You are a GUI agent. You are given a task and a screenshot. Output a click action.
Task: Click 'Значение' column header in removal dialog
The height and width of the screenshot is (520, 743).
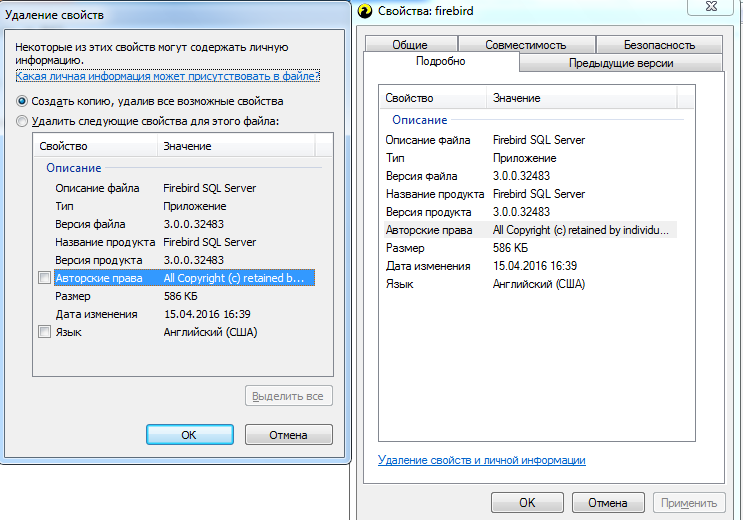point(236,146)
